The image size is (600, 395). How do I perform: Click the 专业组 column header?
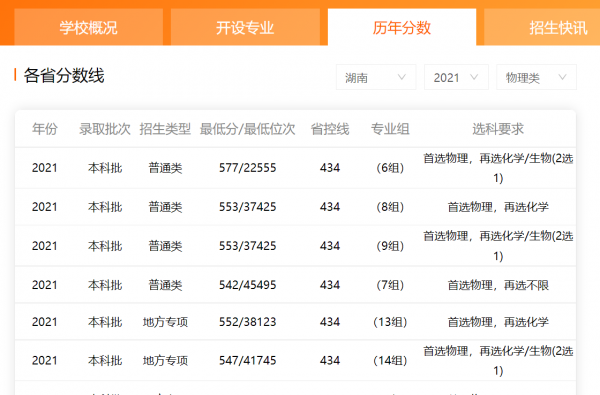point(390,129)
